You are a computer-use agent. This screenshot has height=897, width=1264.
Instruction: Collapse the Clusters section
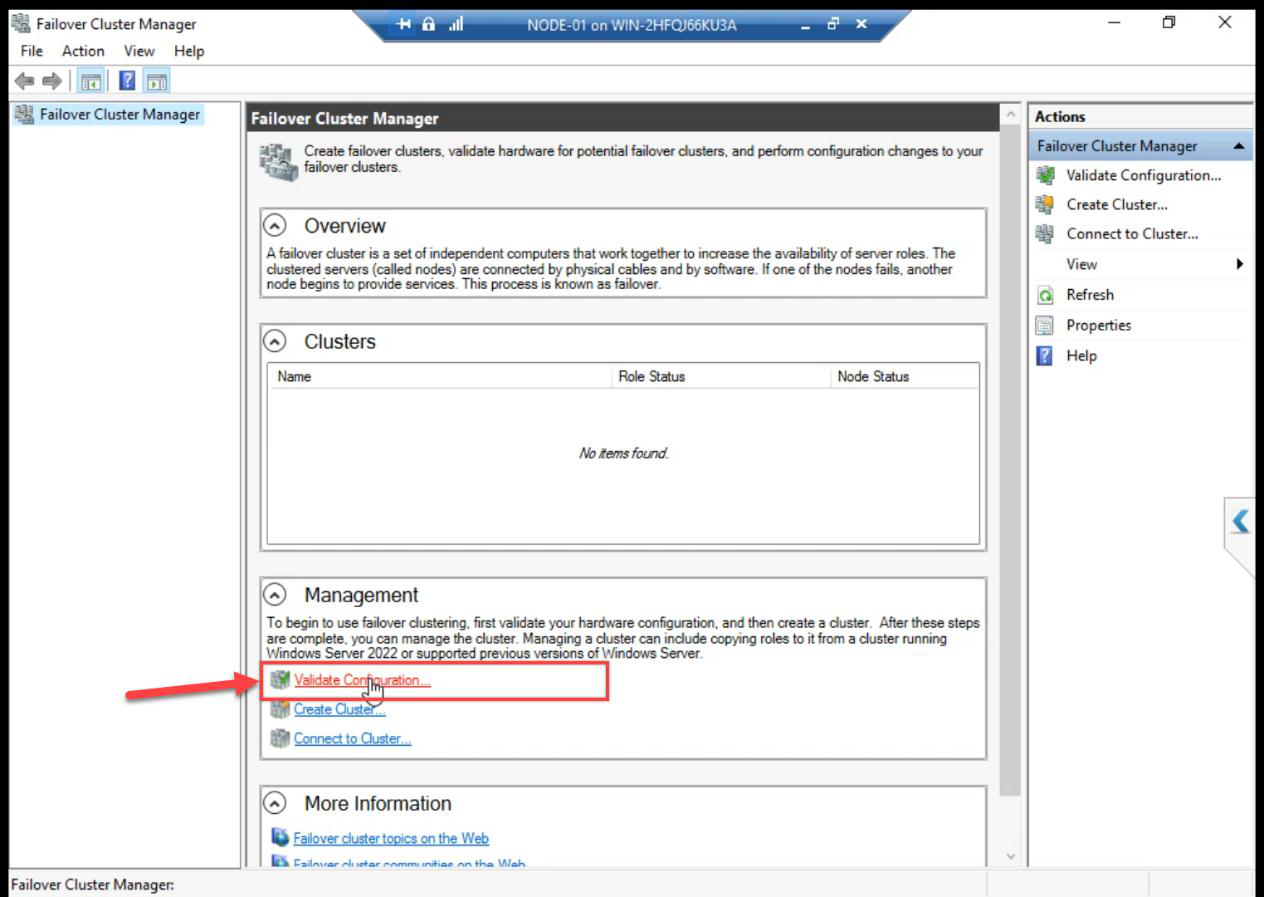point(275,341)
